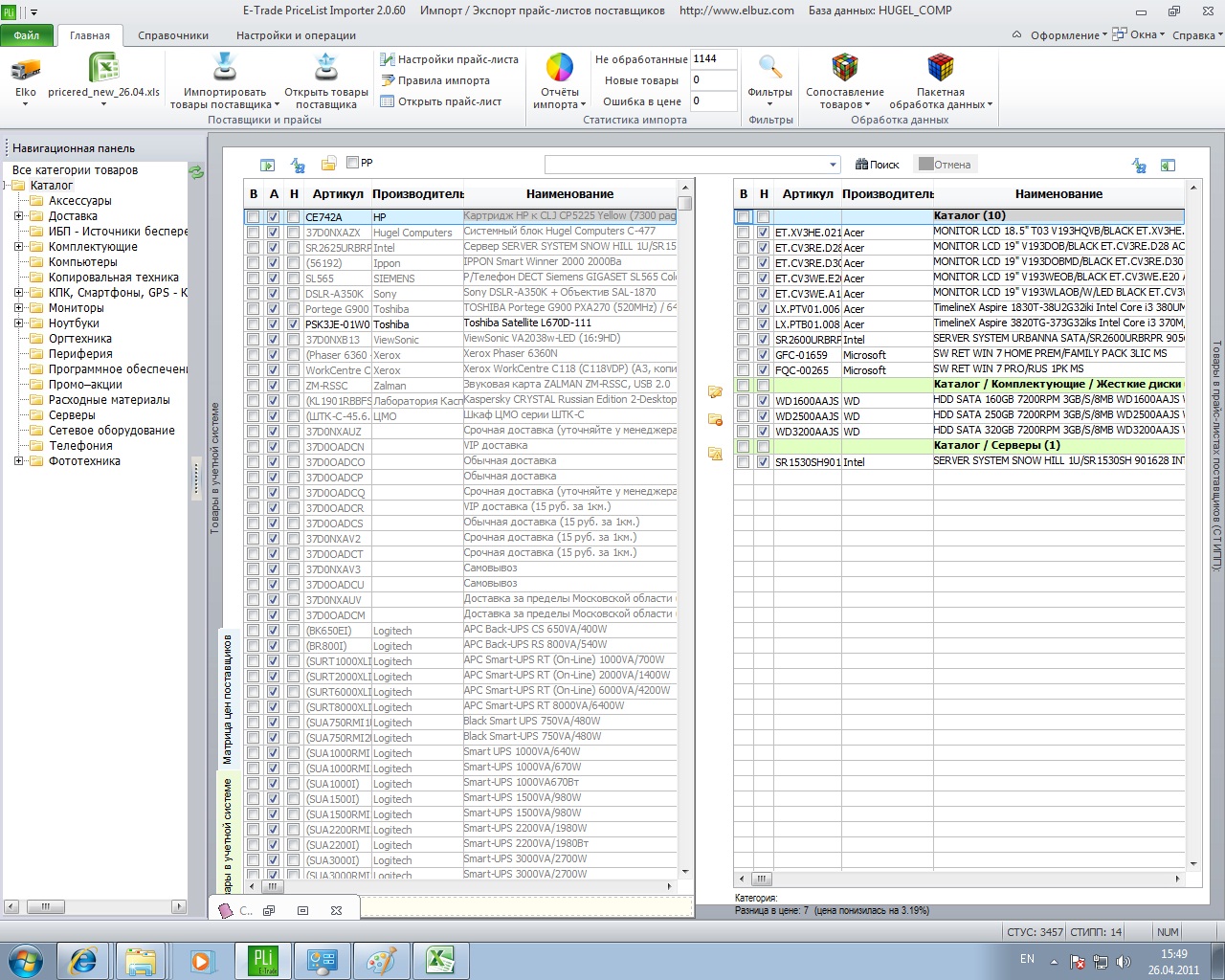This screenshot has width=1225, height=980.
Task: Click Открыть прайс-лист
Action: pyautogui.click(x=441, y=101)
